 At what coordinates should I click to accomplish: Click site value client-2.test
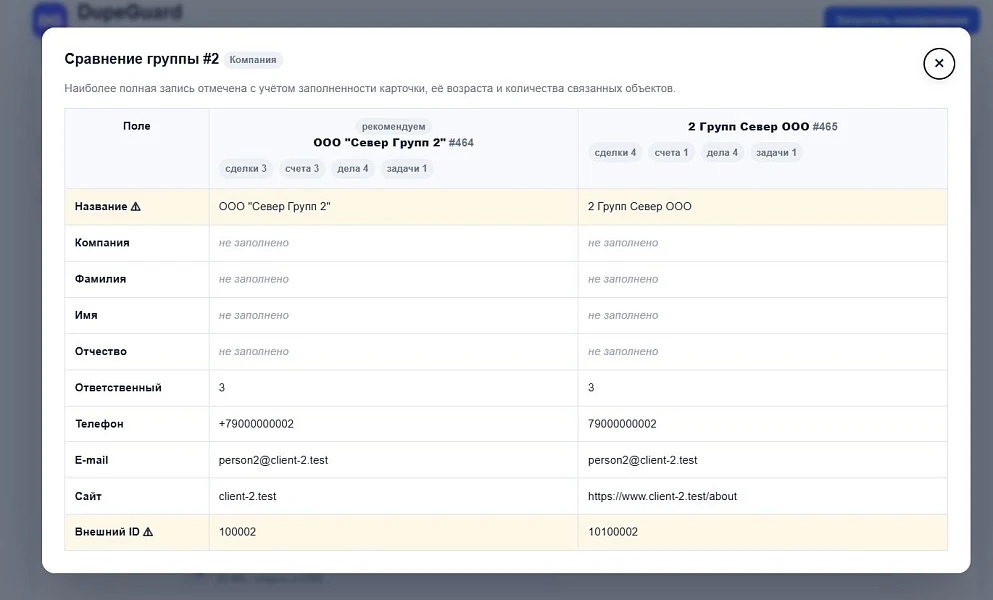(247, 496)
